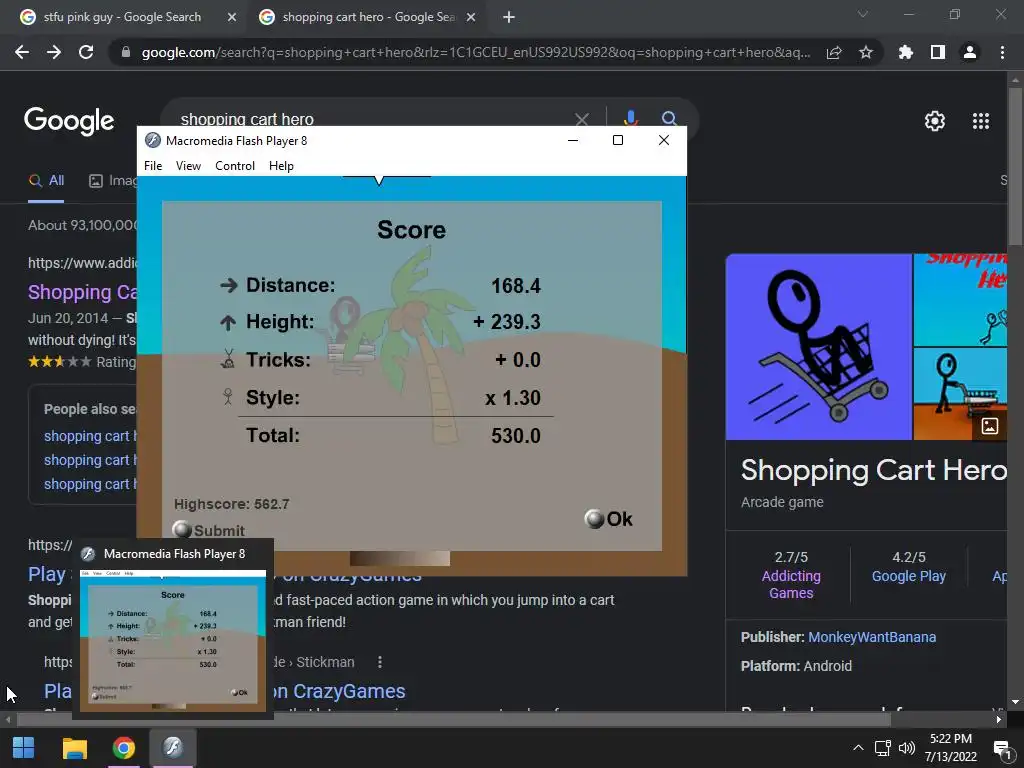The image size is (1024, 768).
Task: Open Chrome tab search chevron
Action: tap(863, 14)
